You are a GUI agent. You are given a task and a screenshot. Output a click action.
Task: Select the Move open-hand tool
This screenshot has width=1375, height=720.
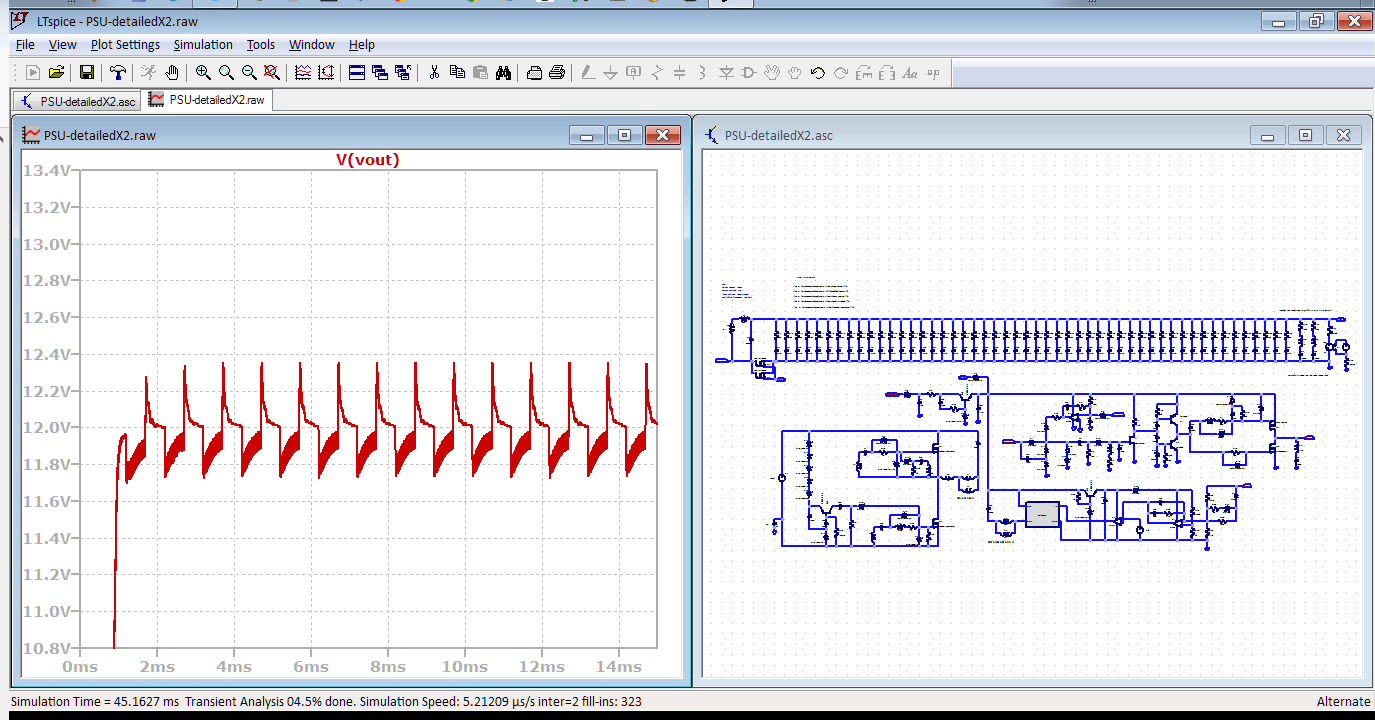[771, 72]
